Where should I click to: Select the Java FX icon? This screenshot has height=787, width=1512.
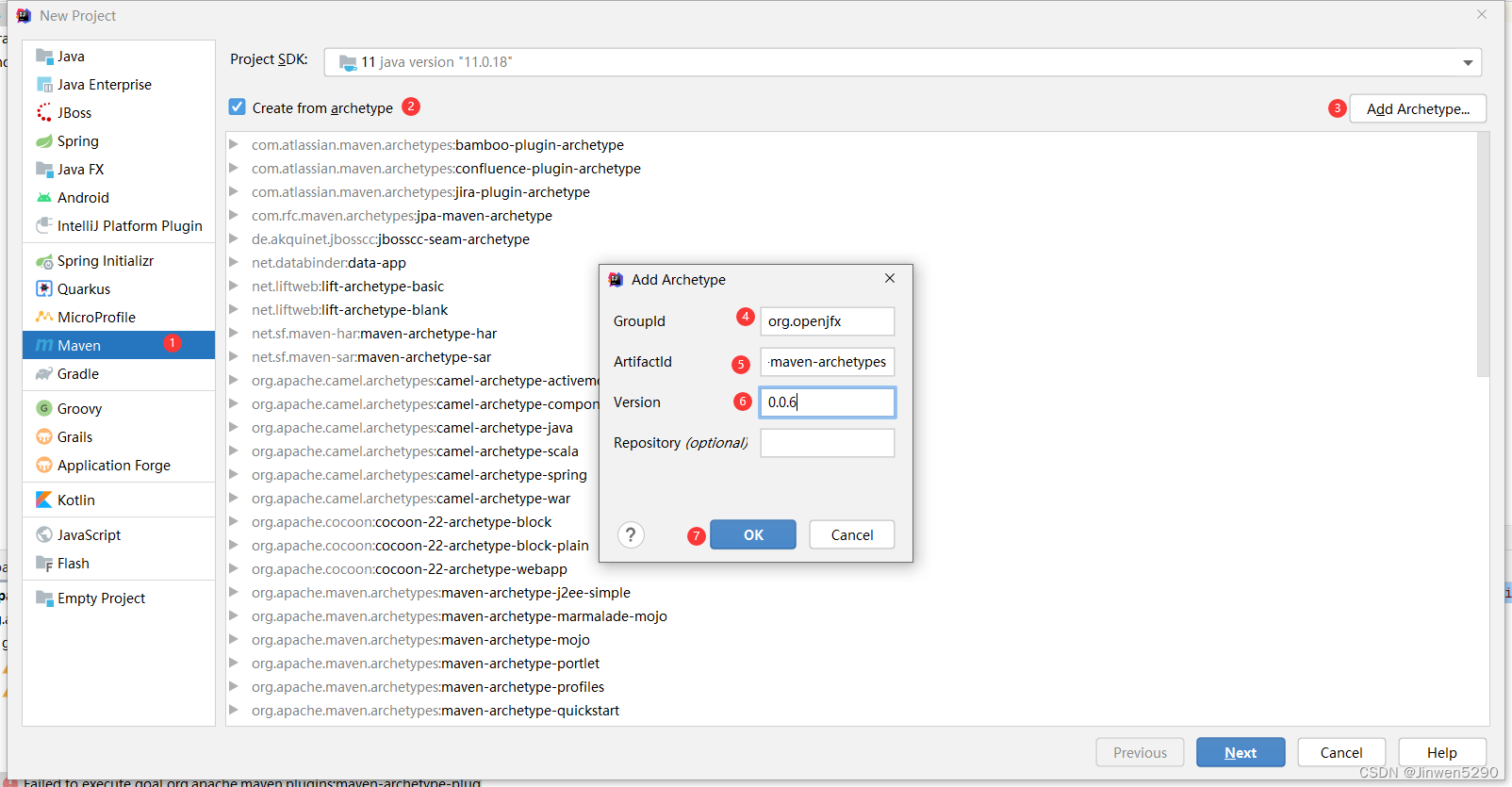(x=44, y=170)
